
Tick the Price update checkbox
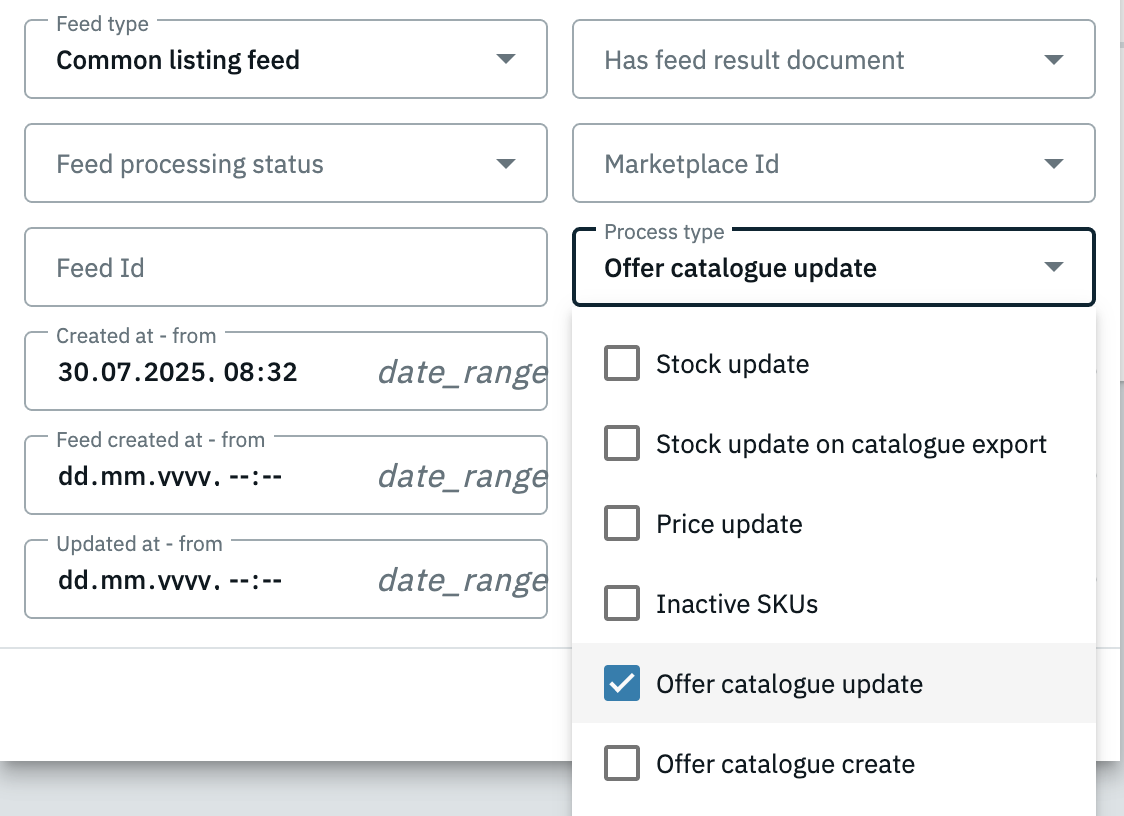tap(622, 524)
